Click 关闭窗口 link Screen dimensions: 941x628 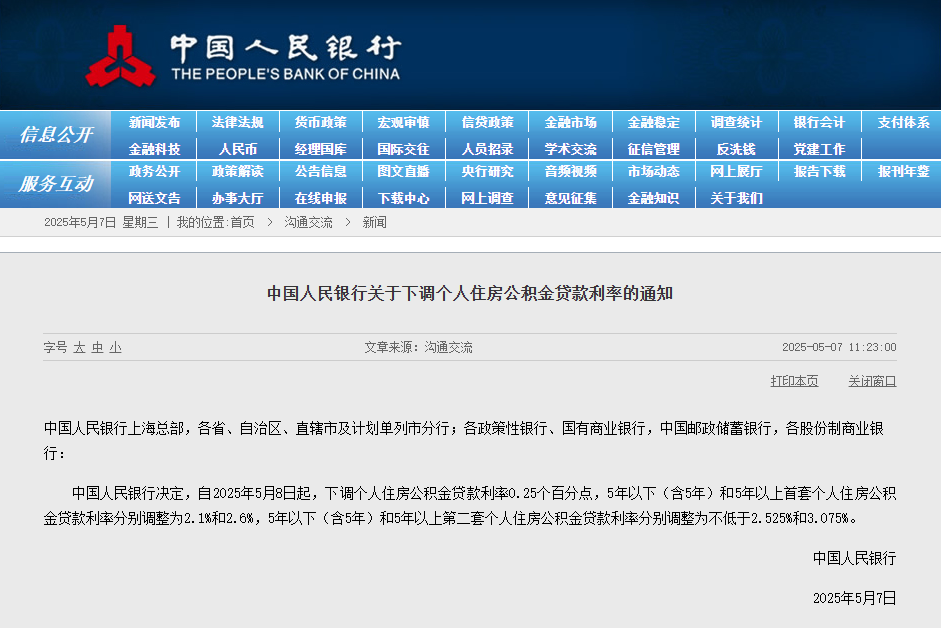coord(872,381)
